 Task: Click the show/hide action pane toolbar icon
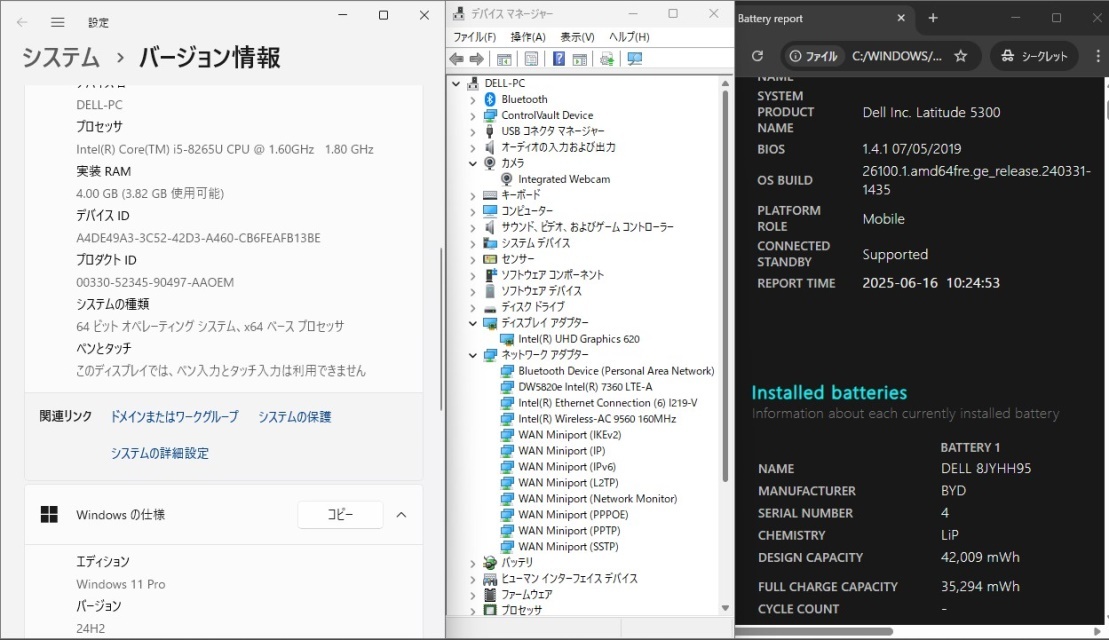tap(580, 59)
